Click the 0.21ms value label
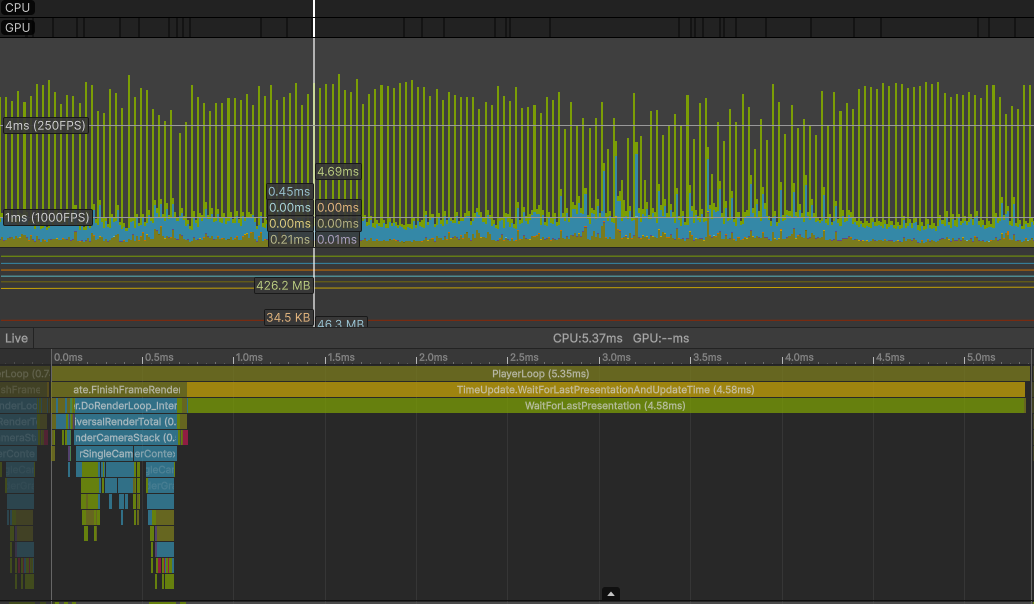Image resolution: width=1034 pixels, height=604 pixels. (x=289, y=239)
